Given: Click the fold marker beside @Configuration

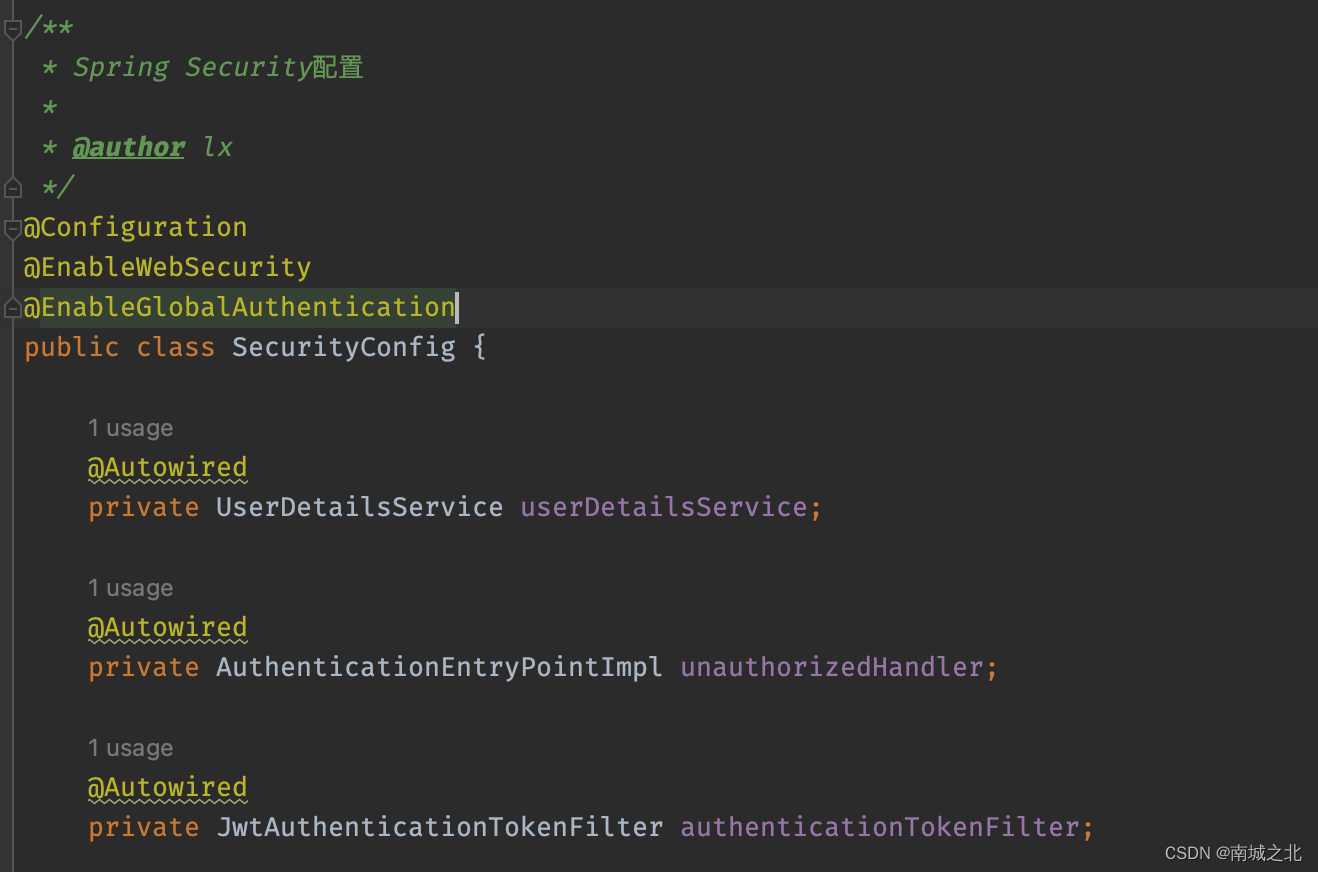Looking at the screenshot, I should click(12, 227).
